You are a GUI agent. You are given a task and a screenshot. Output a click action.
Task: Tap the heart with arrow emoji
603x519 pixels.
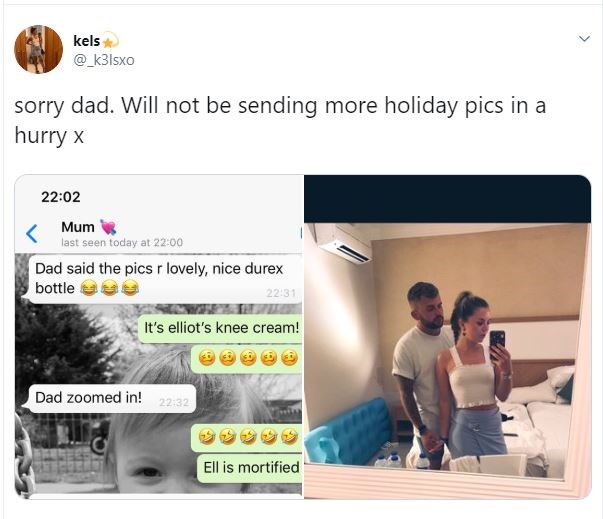click(x=108, y=227)
